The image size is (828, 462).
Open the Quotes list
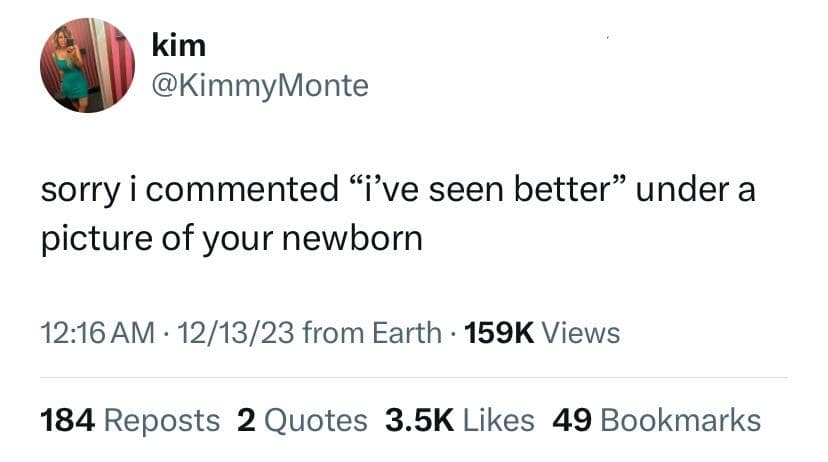(x=315, y=420)
